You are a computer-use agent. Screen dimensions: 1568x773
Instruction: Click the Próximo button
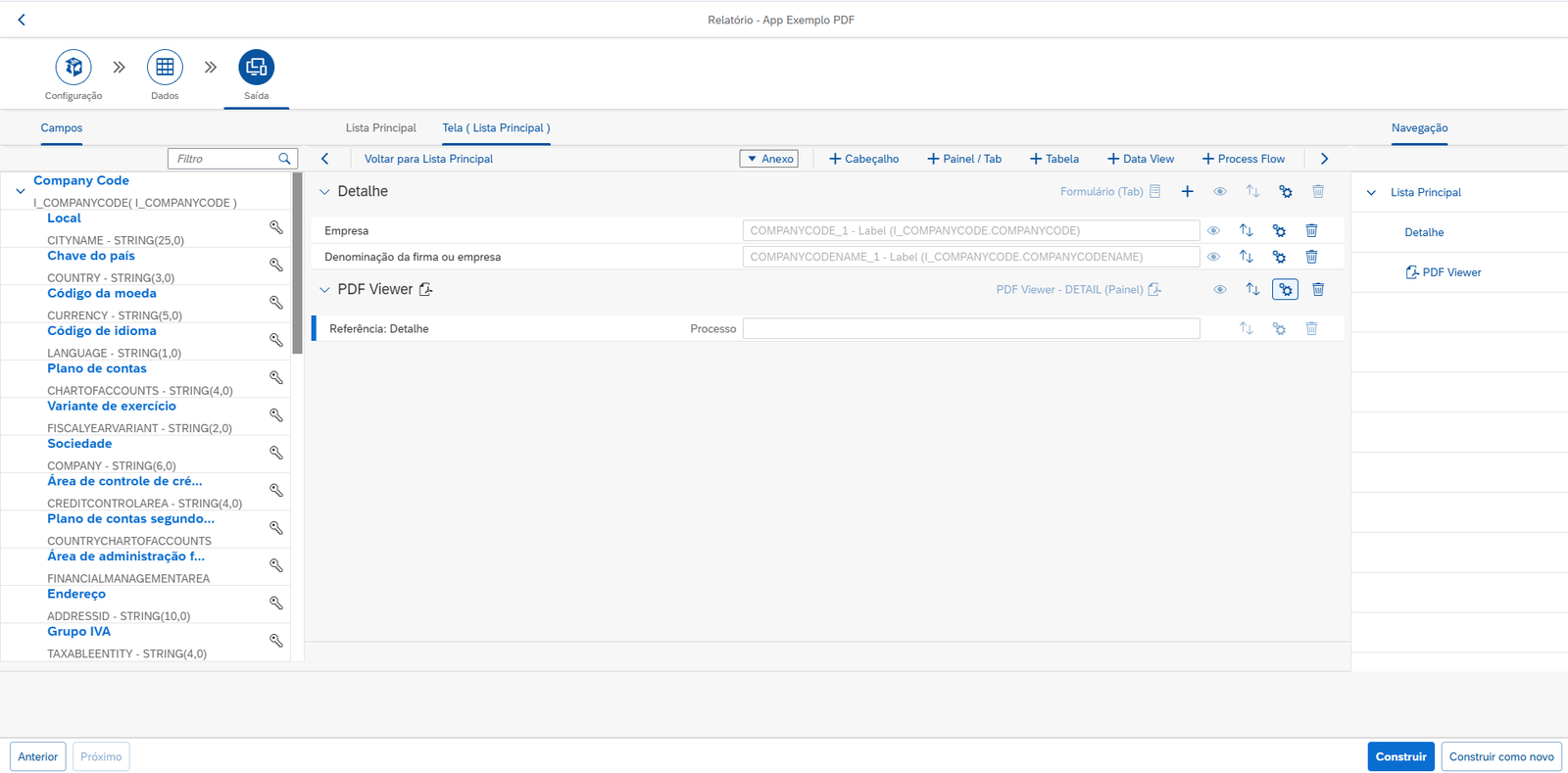(x=101, y=757)
